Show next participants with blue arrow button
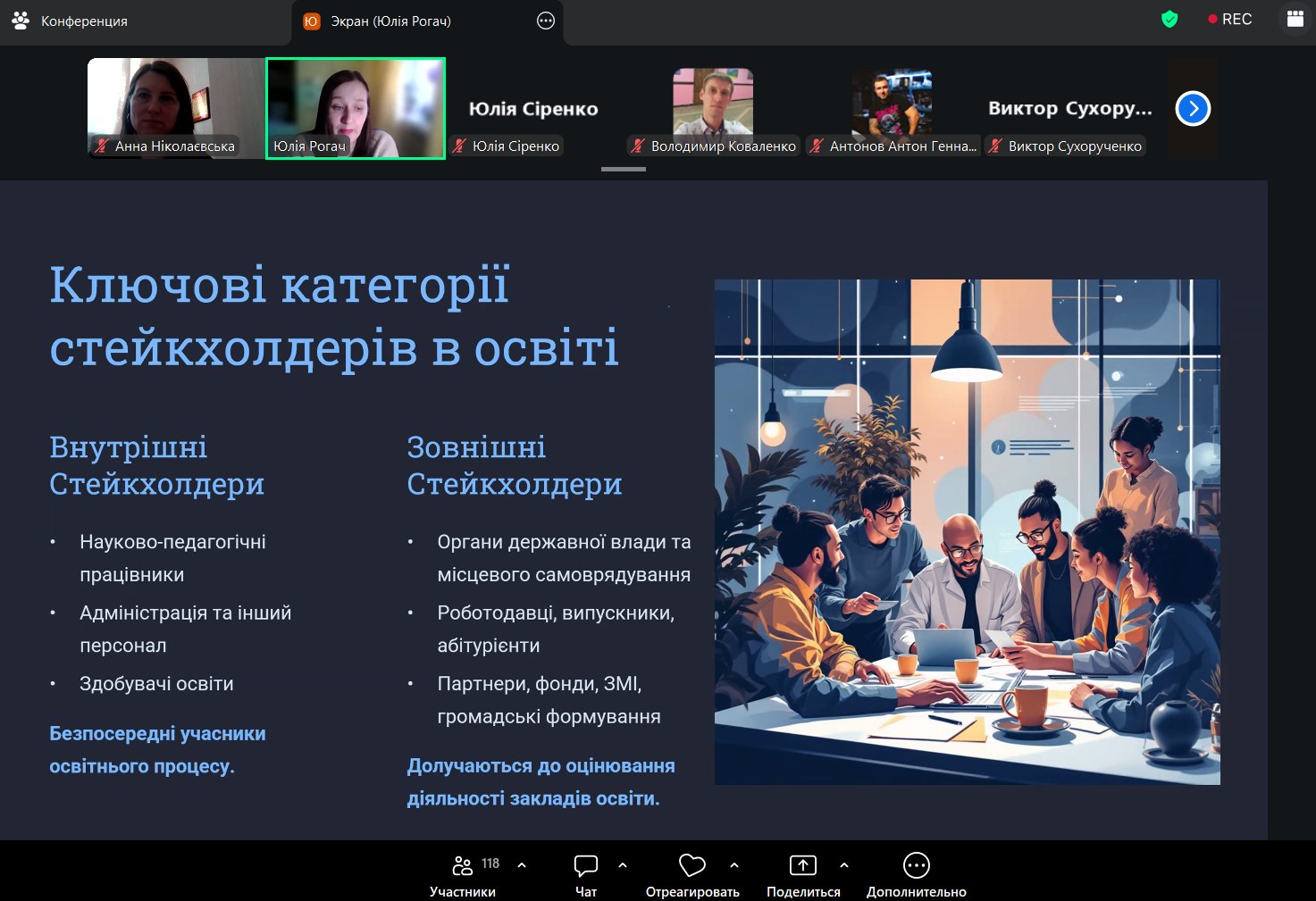 click(x=1193, y=109)
